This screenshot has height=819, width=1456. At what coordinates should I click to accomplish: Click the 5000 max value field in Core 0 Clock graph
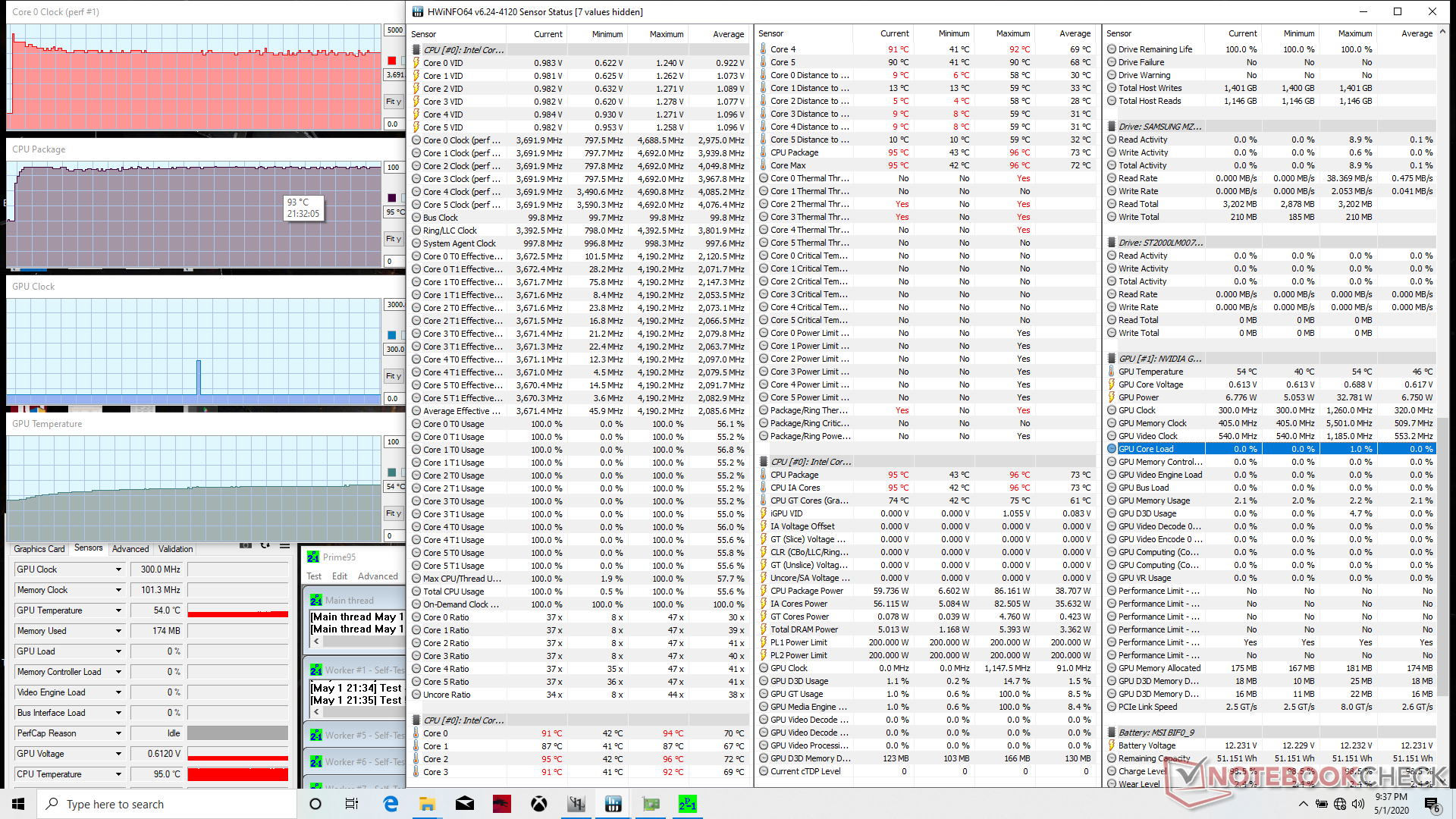[x=394, y=30]
